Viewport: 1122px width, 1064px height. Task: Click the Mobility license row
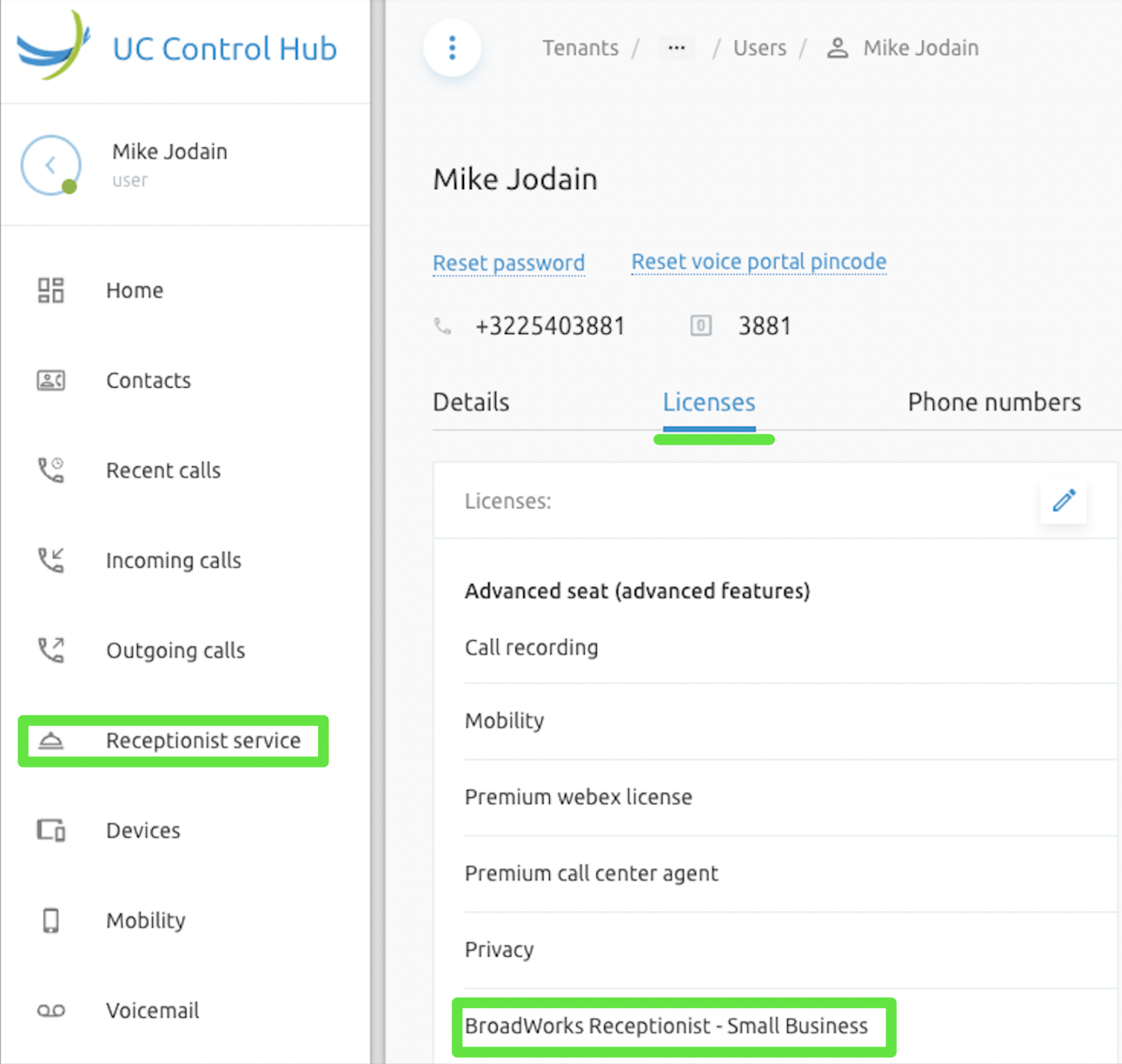791,720
